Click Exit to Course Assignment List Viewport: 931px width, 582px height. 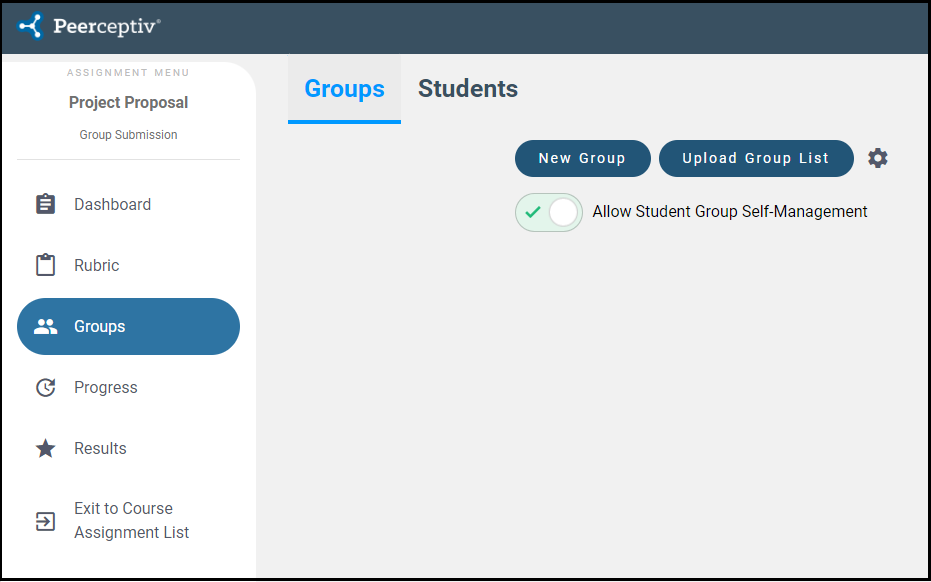point(131,520)
